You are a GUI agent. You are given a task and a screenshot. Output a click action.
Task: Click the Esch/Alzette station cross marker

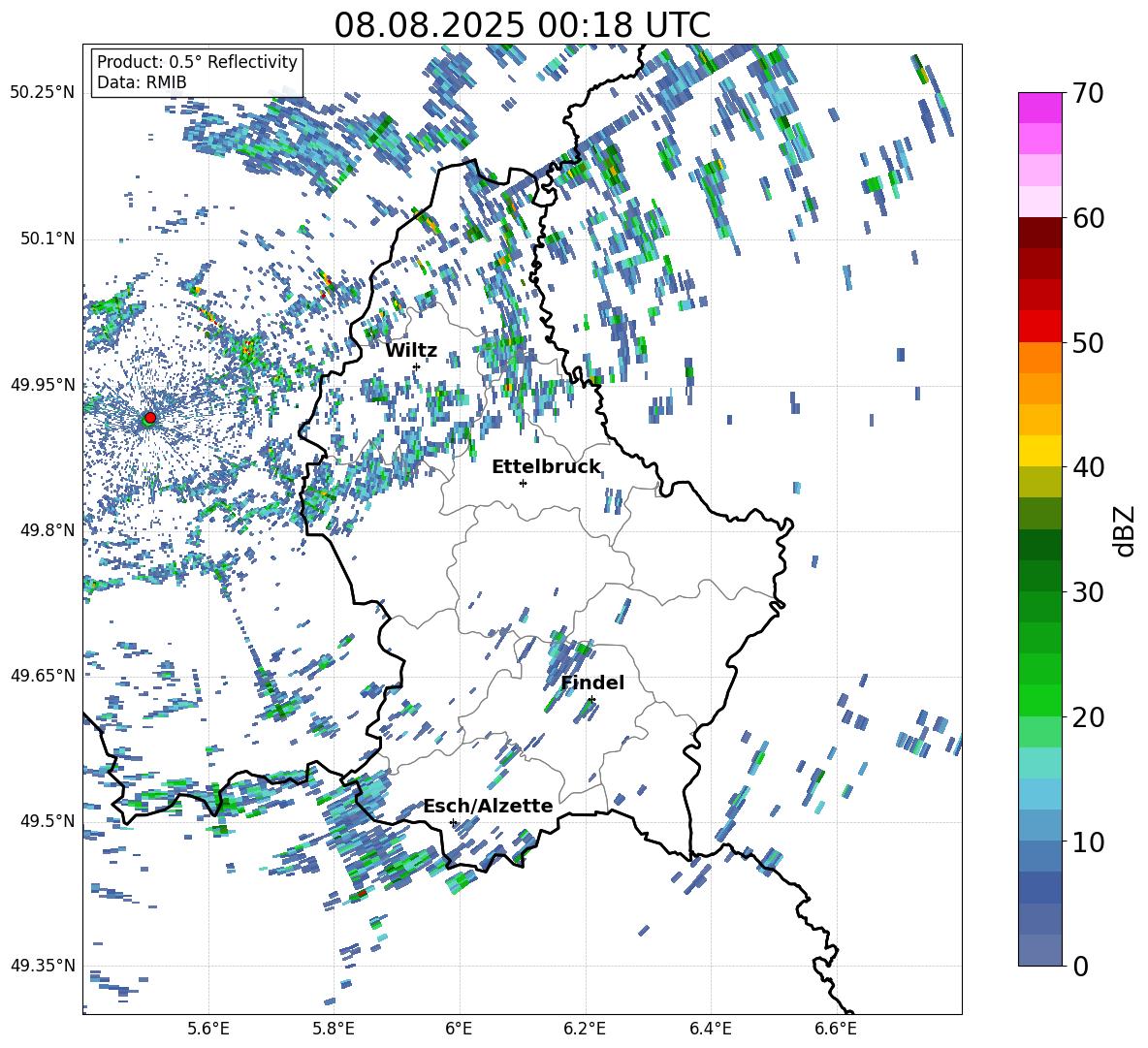click(453, 822)
